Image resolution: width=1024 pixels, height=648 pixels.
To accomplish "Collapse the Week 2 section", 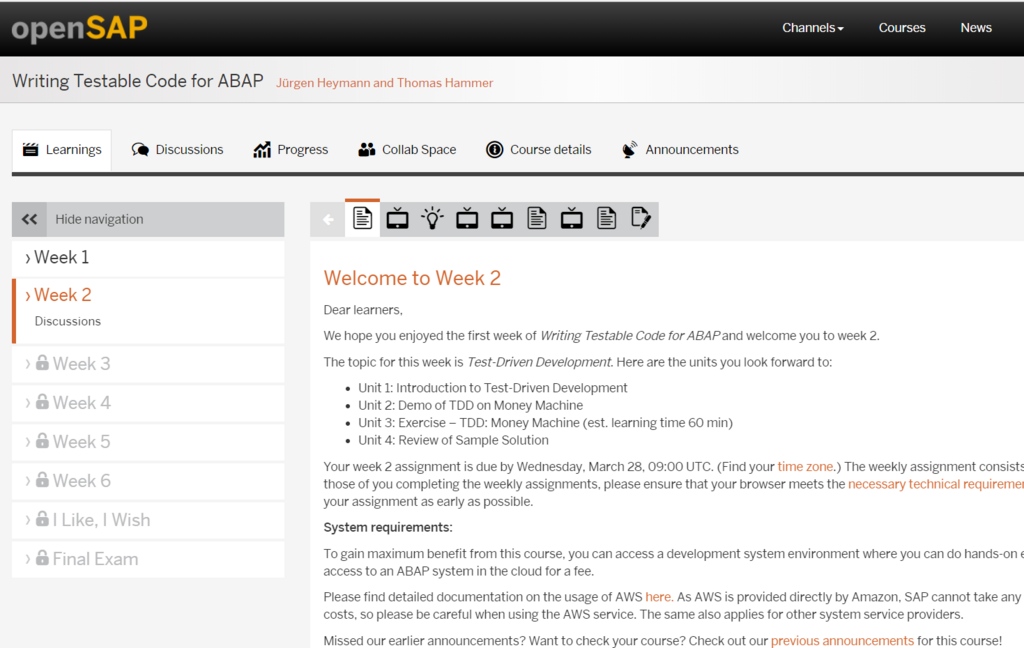I will point(63,295).
